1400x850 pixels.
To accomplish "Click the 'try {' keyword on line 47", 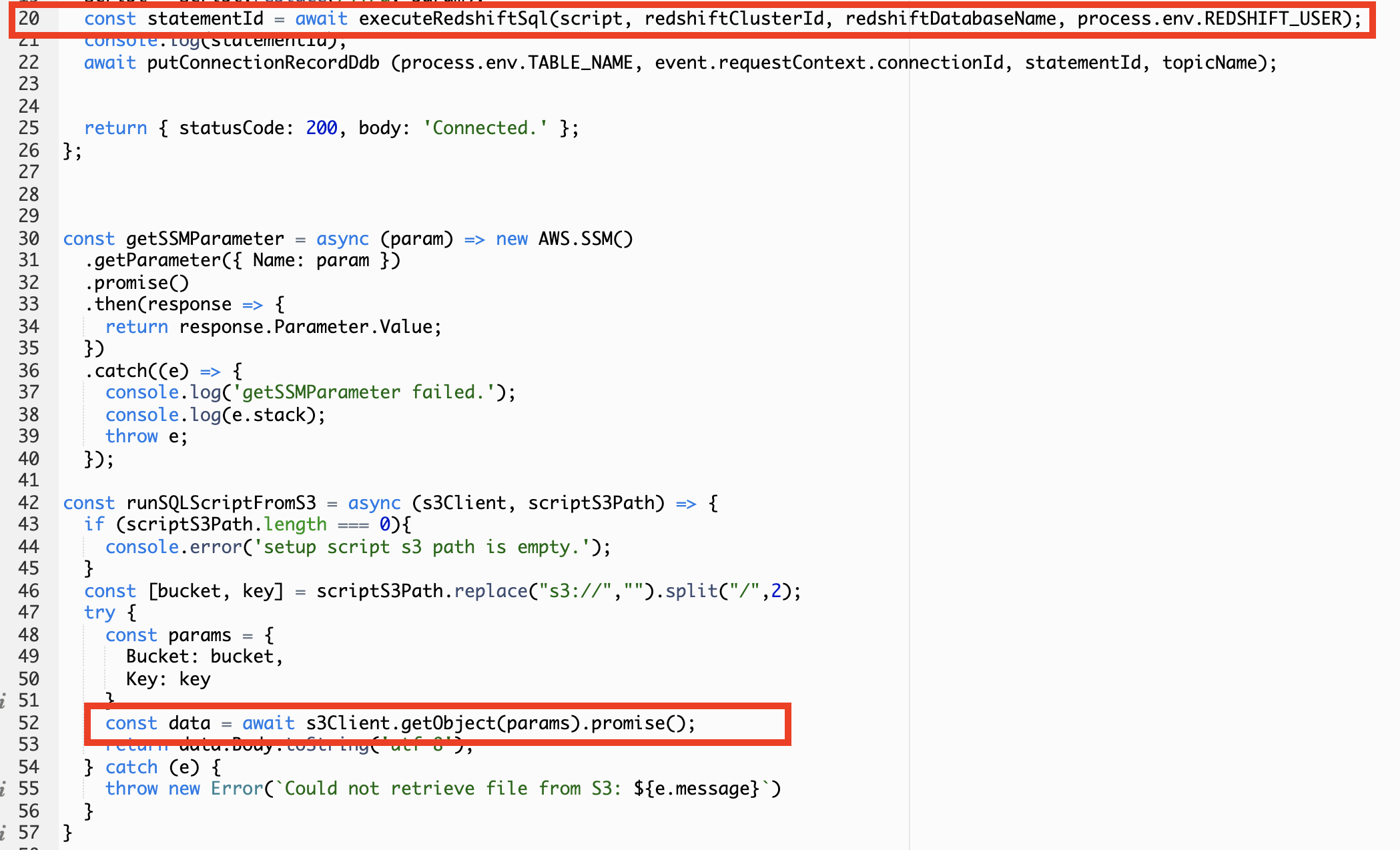I will click(110, 612).
